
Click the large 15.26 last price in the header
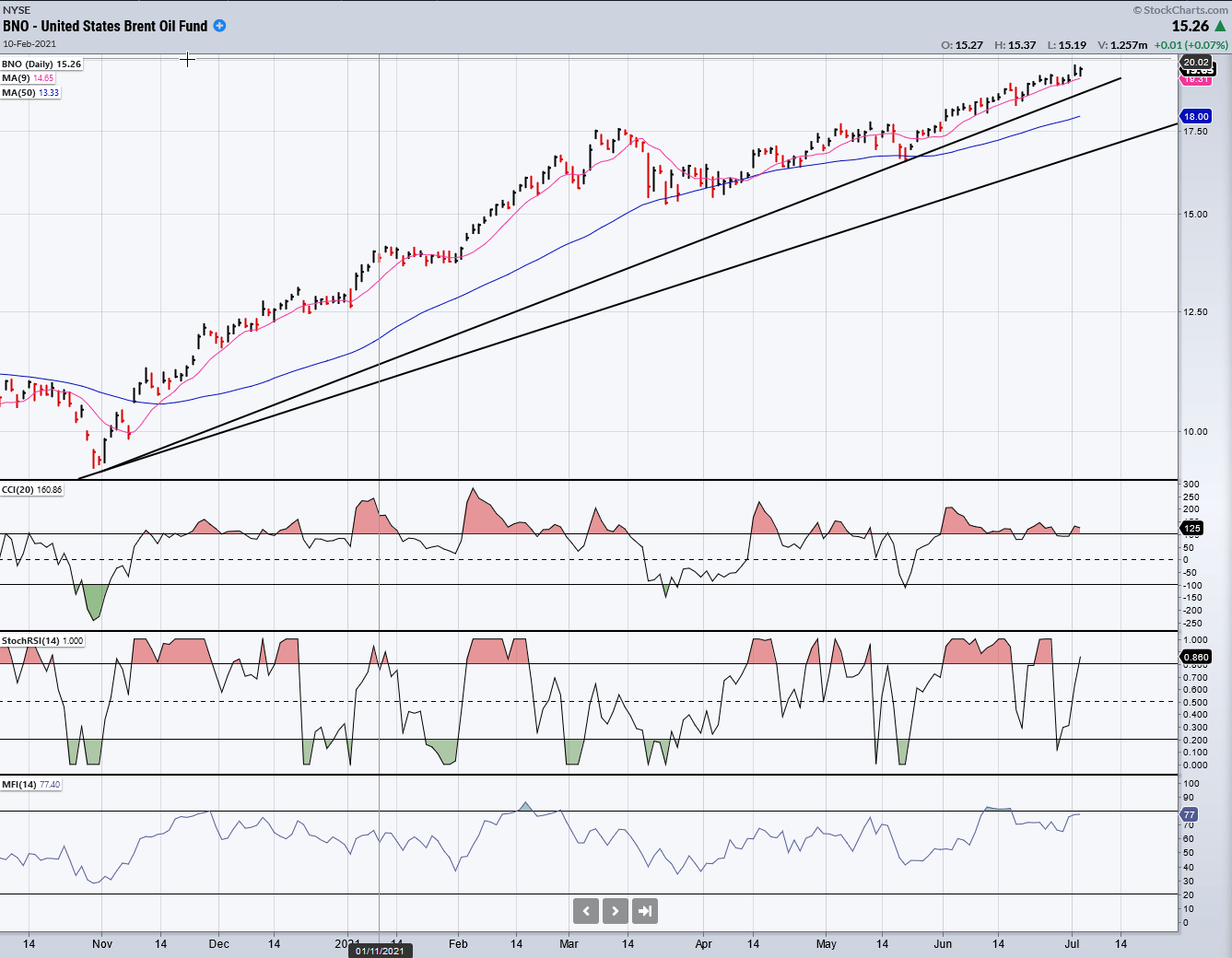click(x=1190, y=26)
